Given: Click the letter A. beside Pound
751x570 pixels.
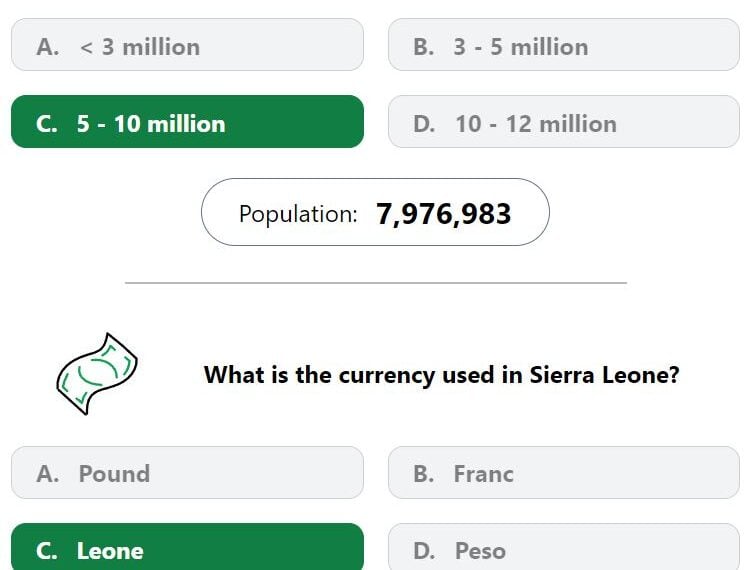Looking at the screenshot, I should [47, 474].
